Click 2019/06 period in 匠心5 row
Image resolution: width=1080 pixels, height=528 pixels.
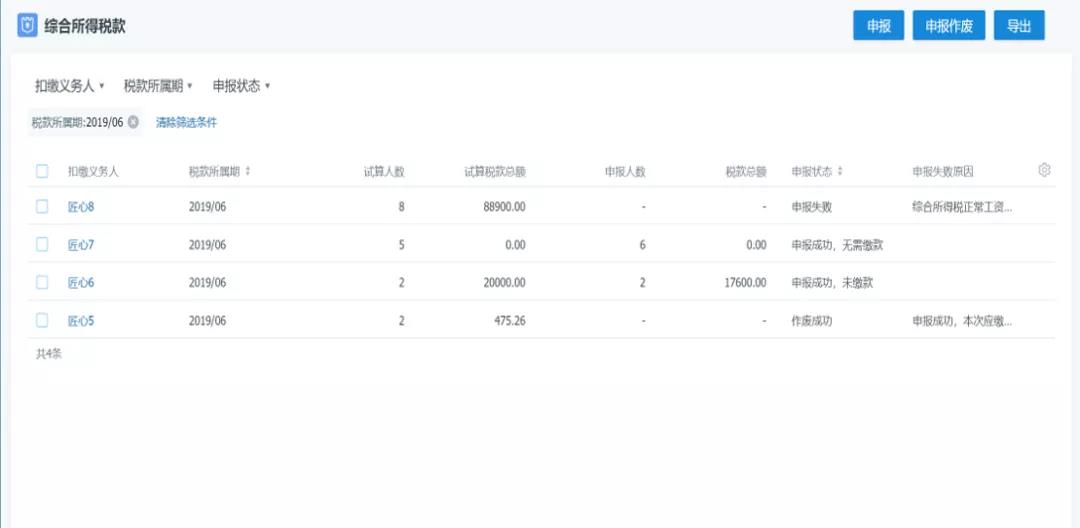tap(207, 321)
